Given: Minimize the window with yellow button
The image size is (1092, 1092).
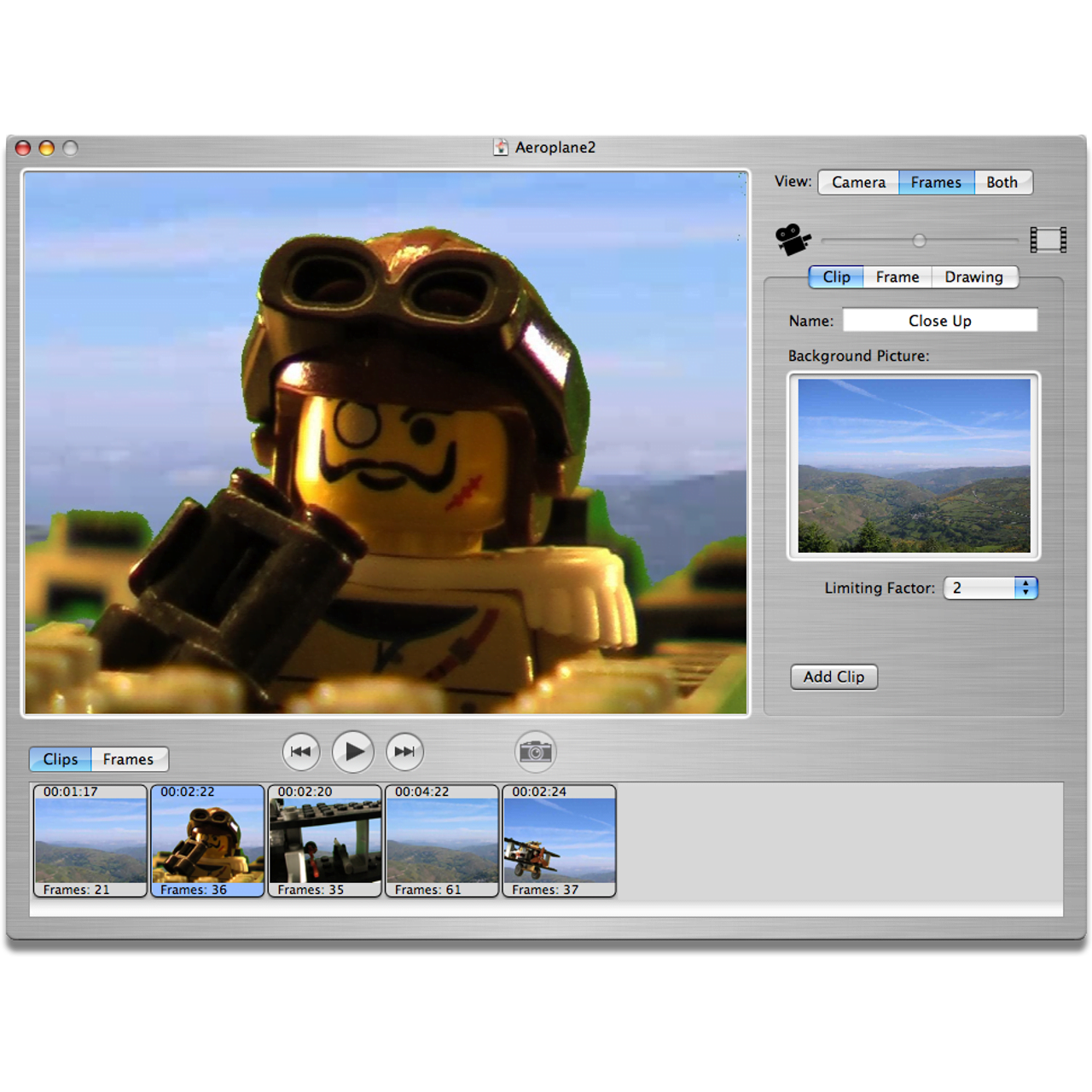Looking at the screenshot, I should [47, 148].
